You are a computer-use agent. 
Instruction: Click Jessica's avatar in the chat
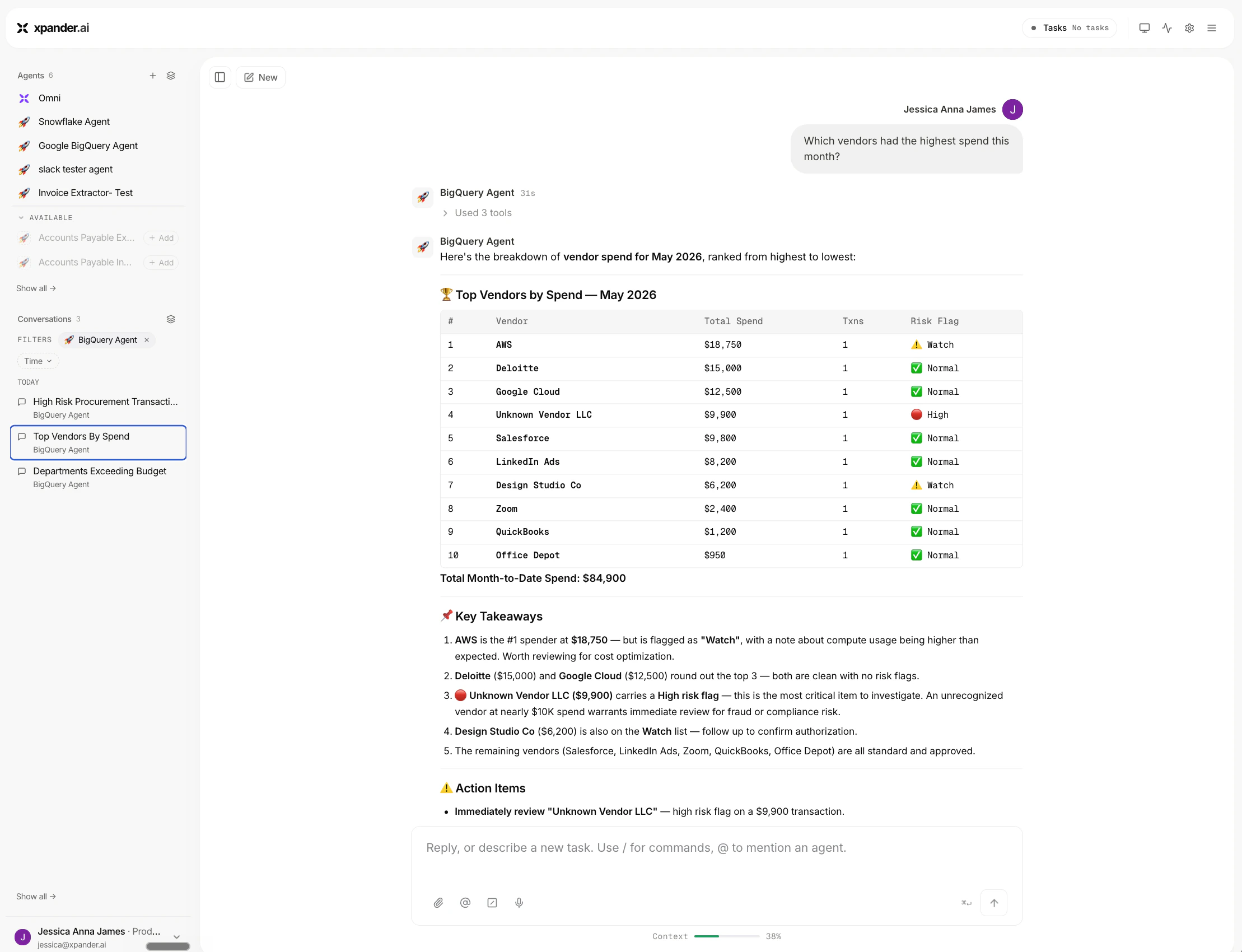pos(1012,109)
